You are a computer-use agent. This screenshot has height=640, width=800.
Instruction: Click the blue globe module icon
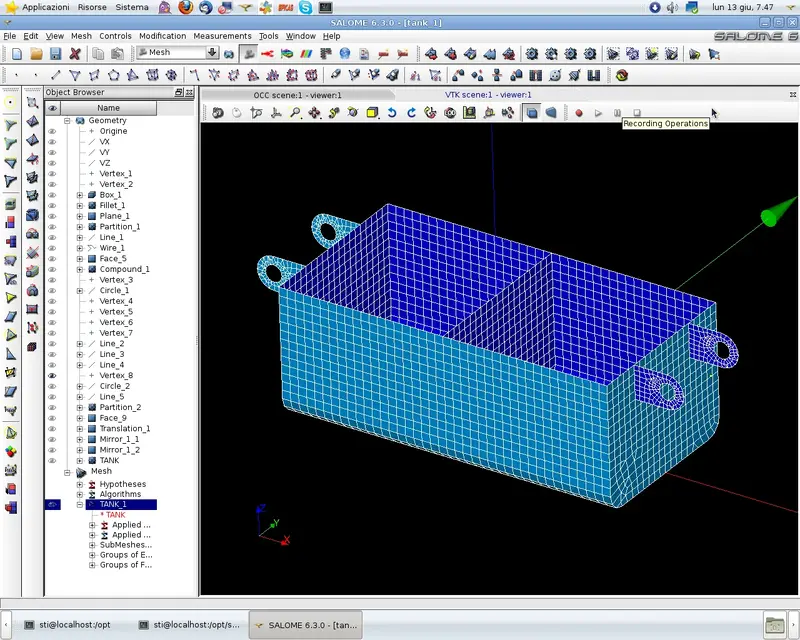345,54
